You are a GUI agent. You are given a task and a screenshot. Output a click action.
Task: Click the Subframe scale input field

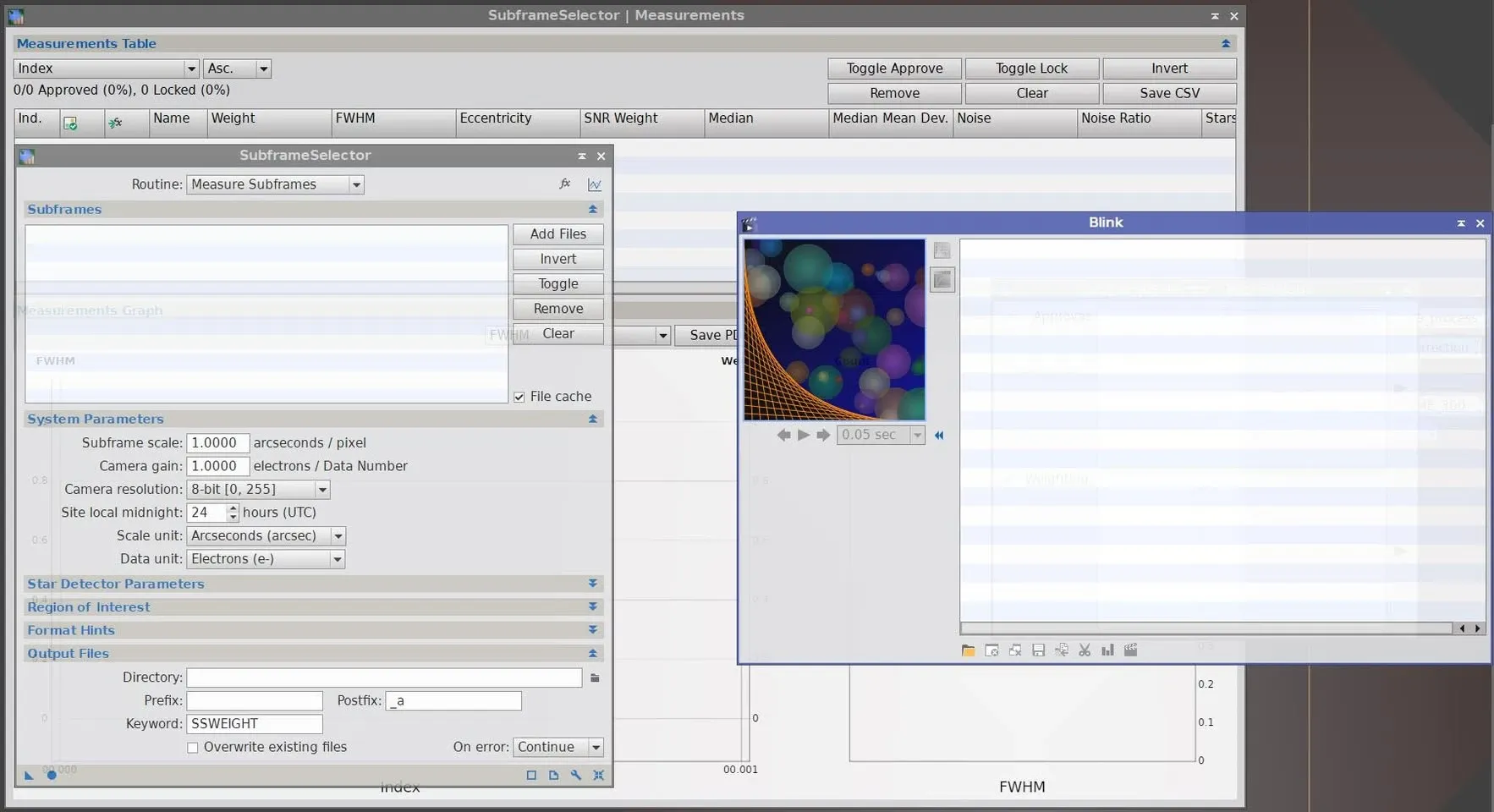point(217,443)
